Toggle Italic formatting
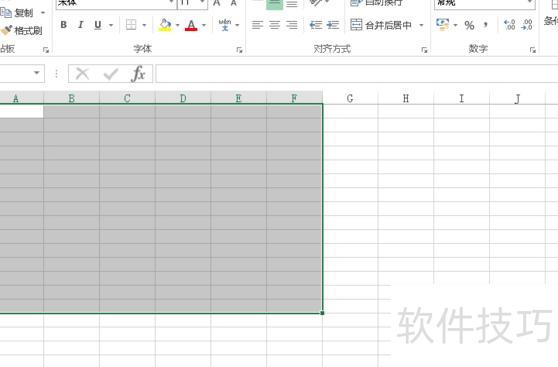Image resolution: width=558 pixels, height=367 pixels. 81,25
